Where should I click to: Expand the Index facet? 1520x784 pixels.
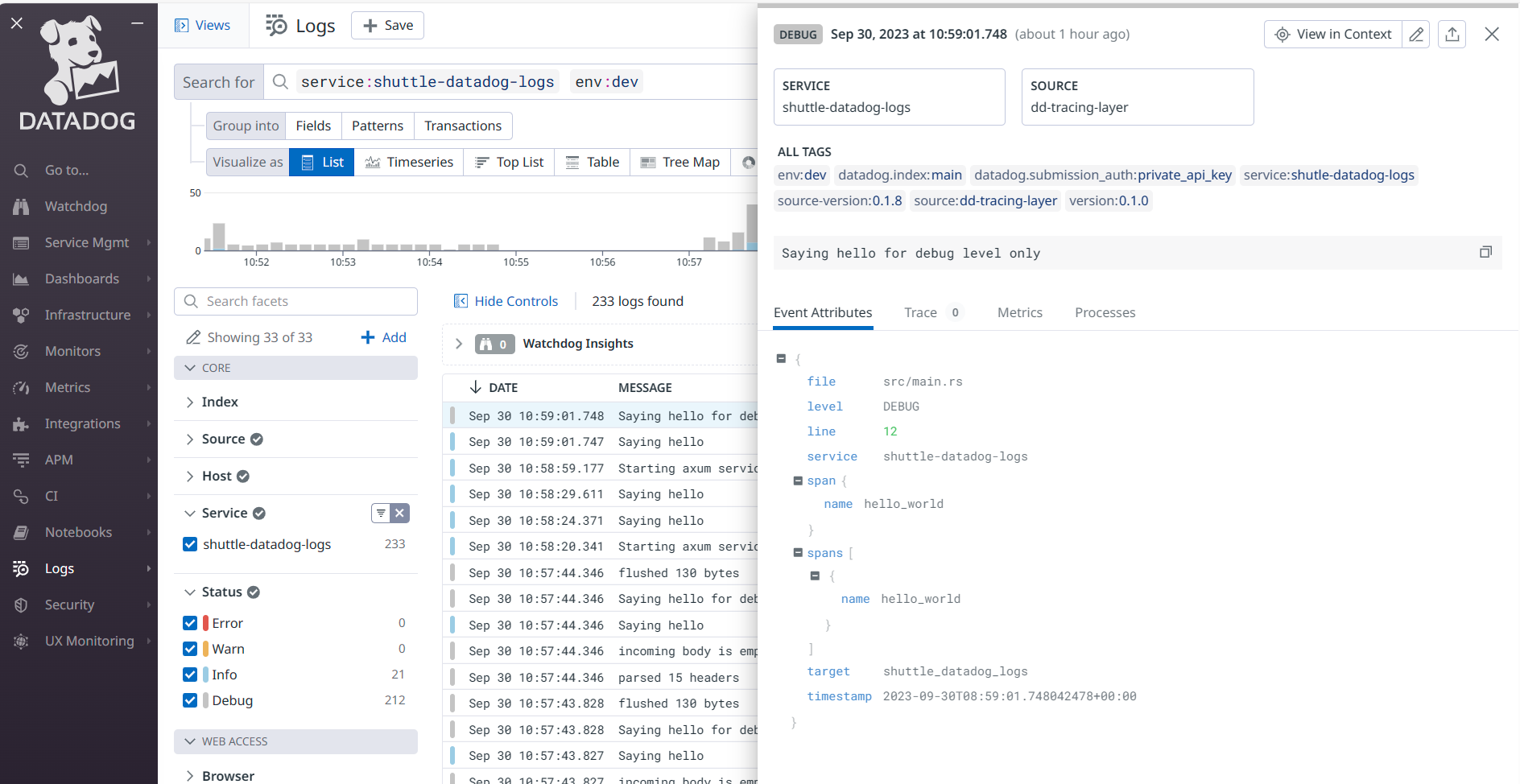click(x=190, y=402)
